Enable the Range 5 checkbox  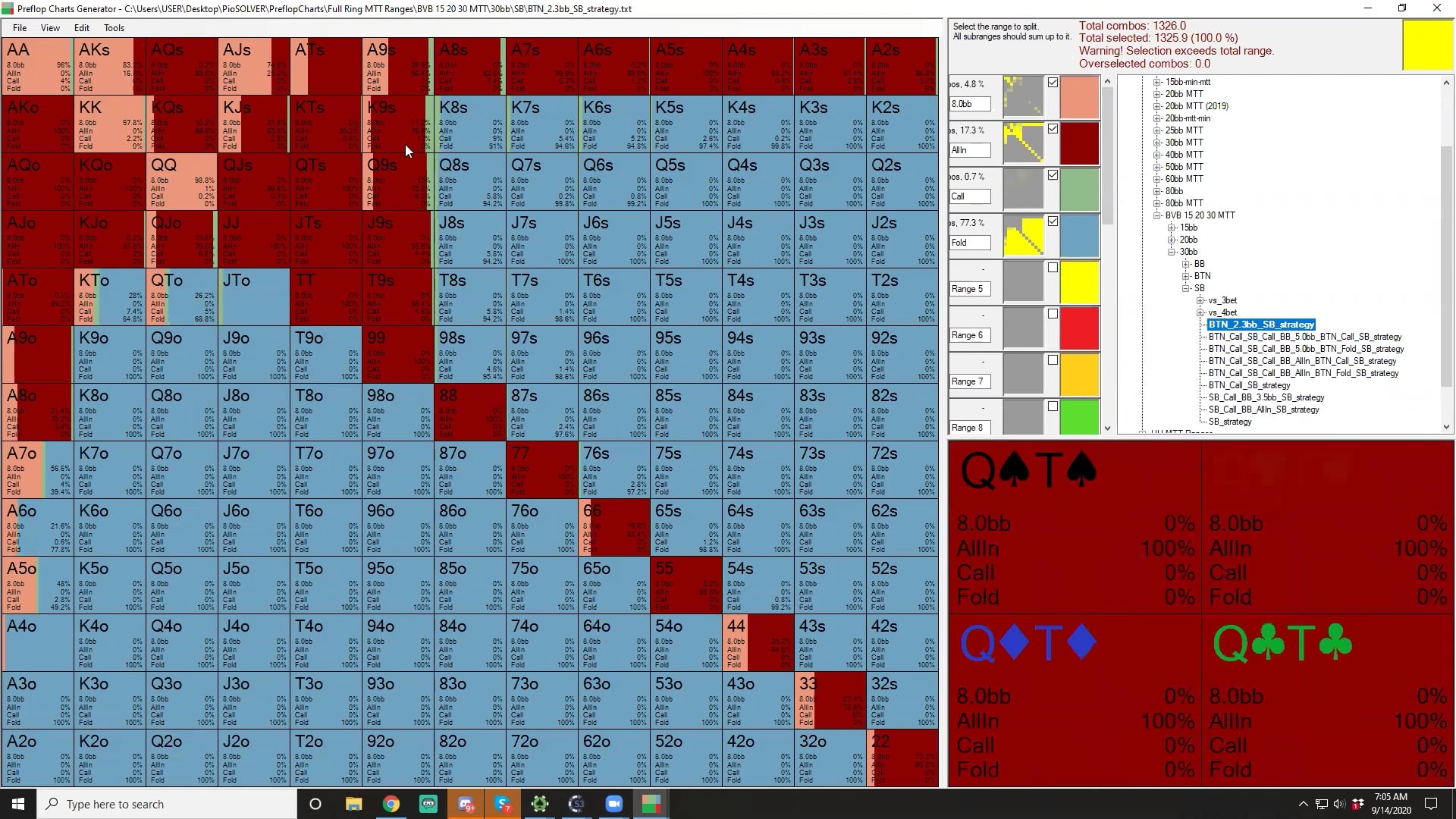(1053, 268)
